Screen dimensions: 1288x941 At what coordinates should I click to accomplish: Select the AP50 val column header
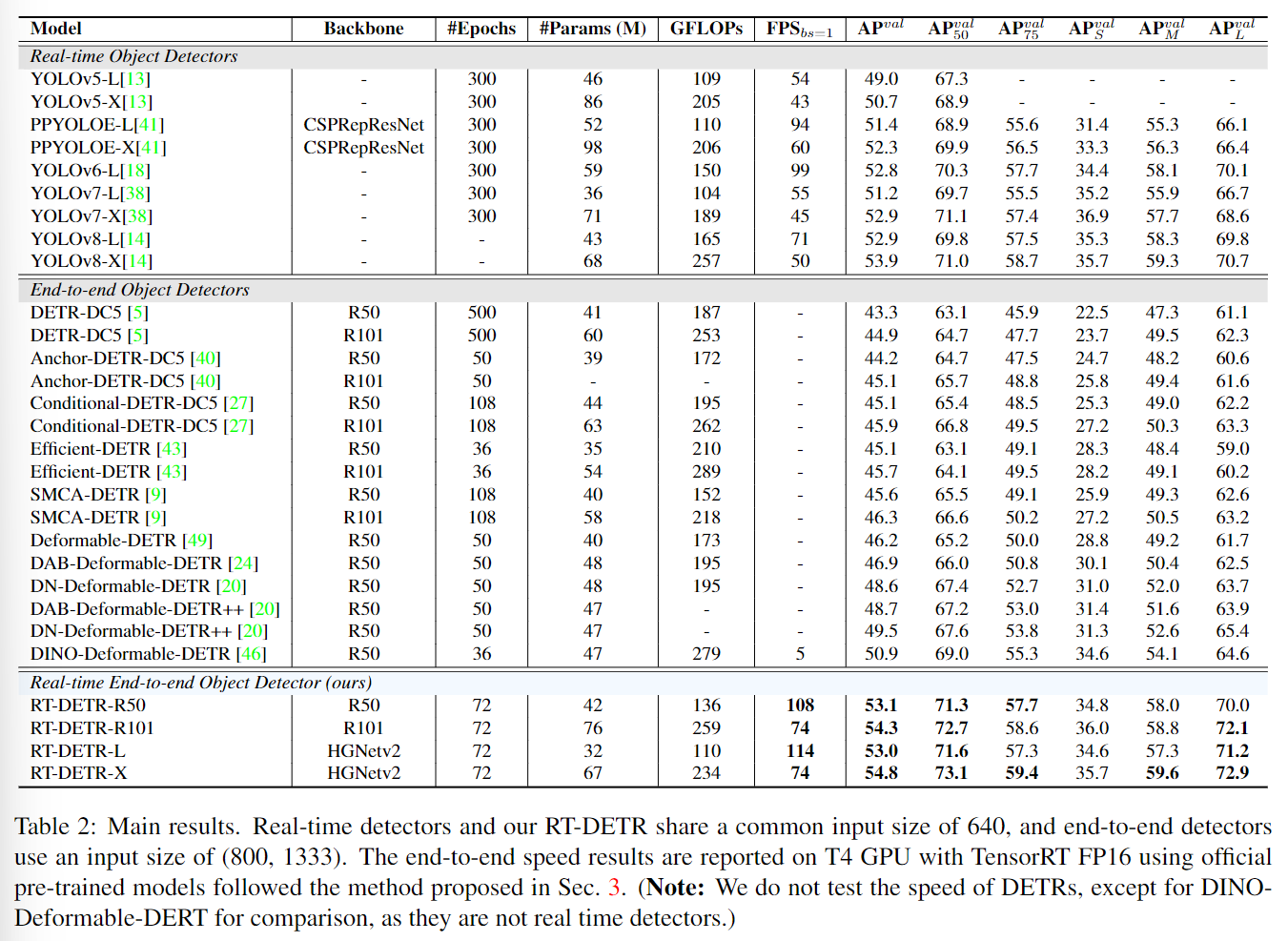point(951,29)
